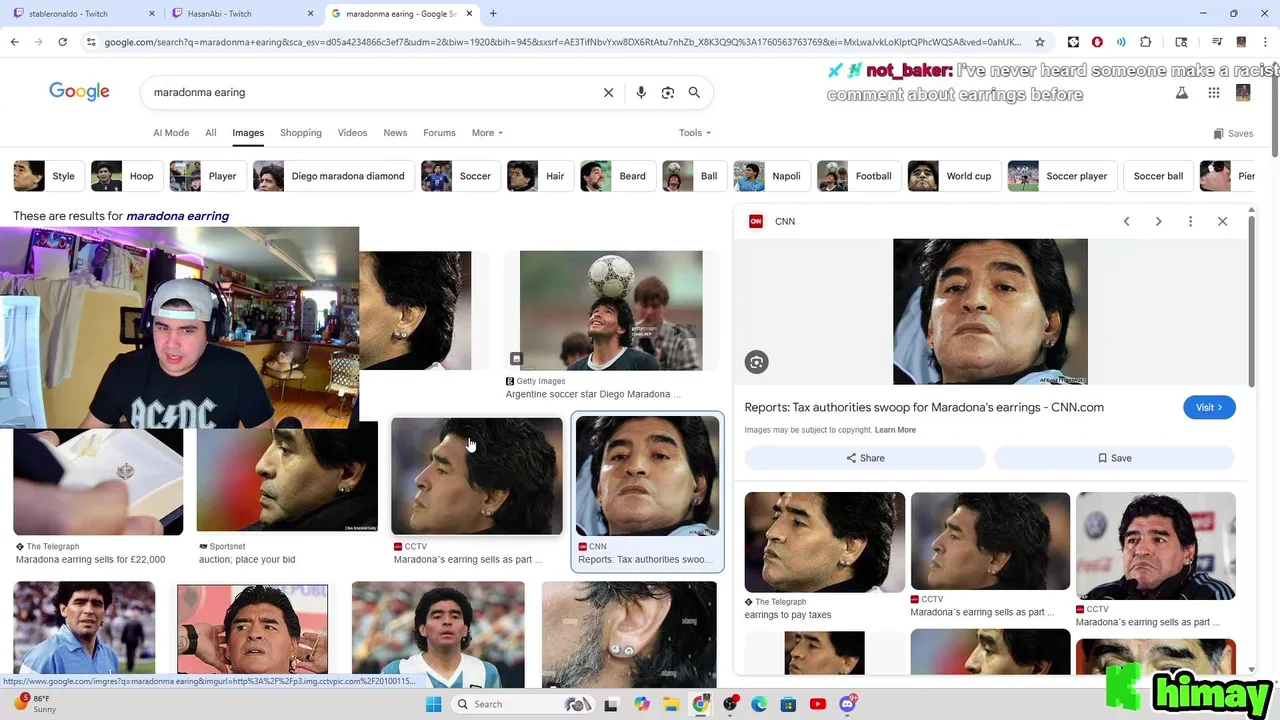
Task: Open a new browser tab
Action: point(493,14)
